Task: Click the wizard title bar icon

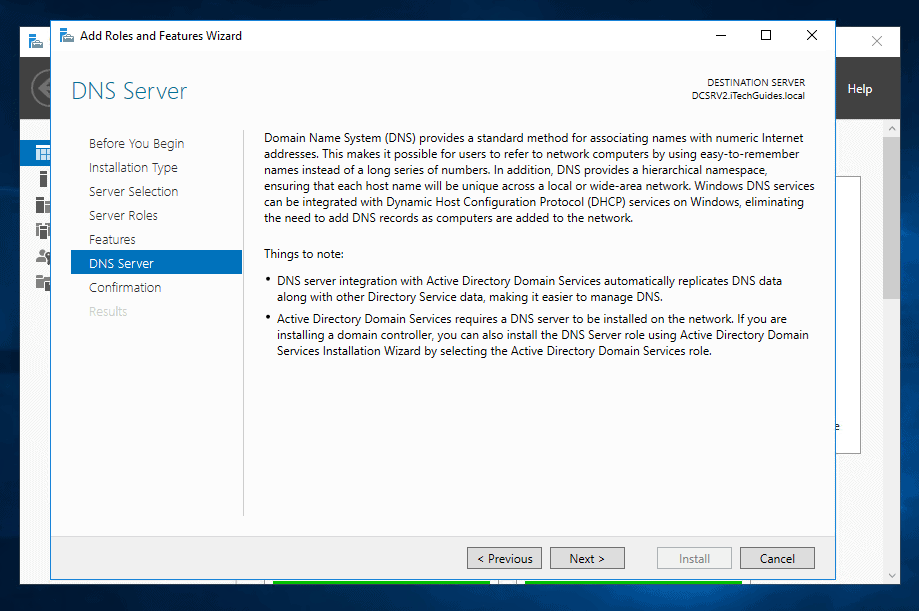Action: point(67,36)
